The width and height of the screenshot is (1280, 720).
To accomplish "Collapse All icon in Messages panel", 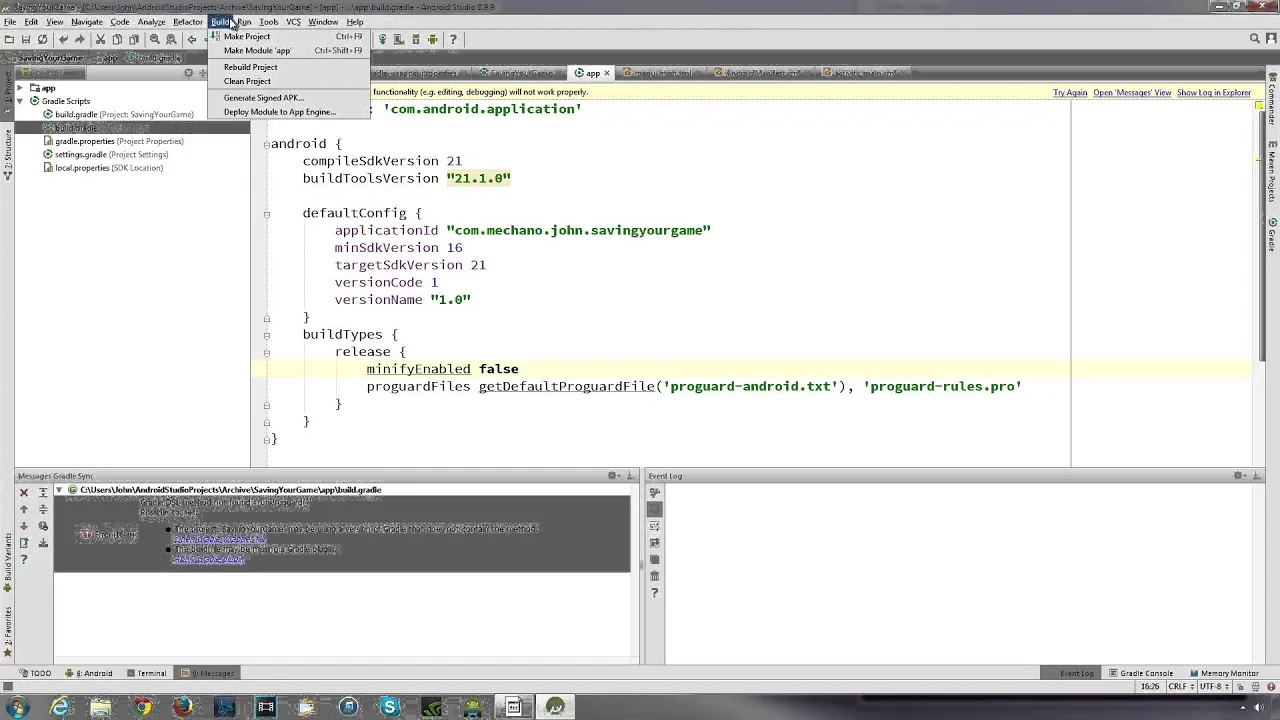I will pyautogui.click(x=43, y=509).
